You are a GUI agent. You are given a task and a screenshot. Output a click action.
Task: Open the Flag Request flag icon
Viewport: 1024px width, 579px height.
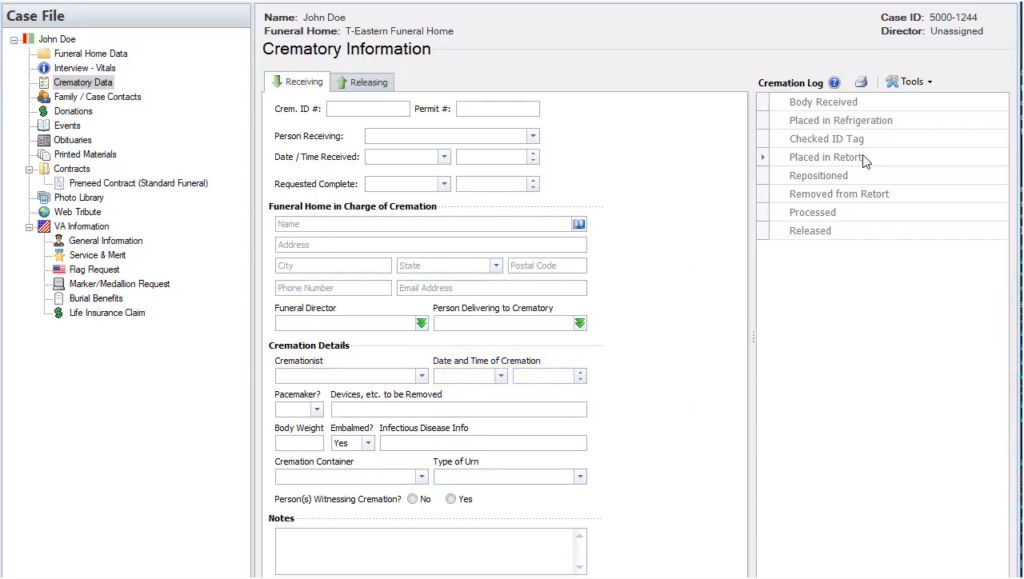click(x=59, y=269)
